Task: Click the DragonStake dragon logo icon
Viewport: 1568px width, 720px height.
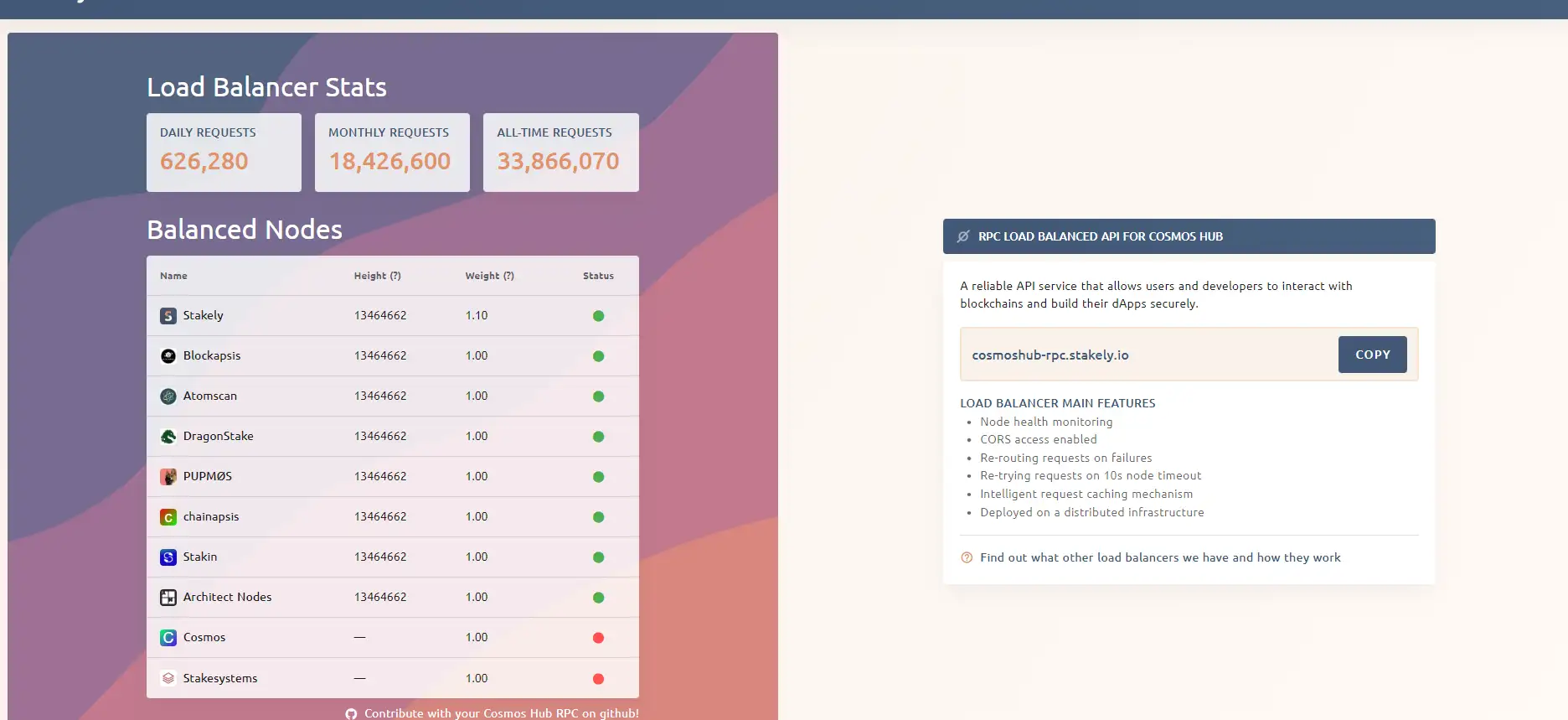Action: [x=168, y=437]
